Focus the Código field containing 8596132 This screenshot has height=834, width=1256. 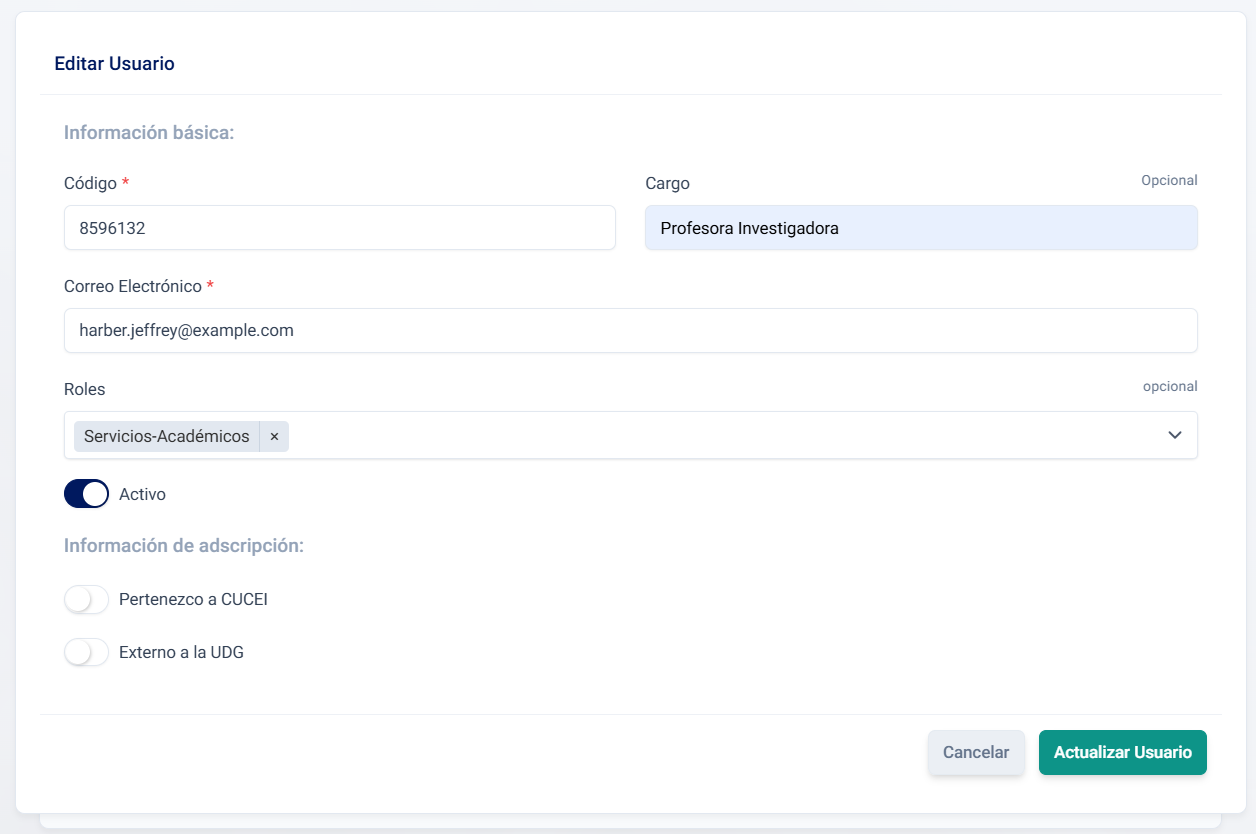(339, 228)
